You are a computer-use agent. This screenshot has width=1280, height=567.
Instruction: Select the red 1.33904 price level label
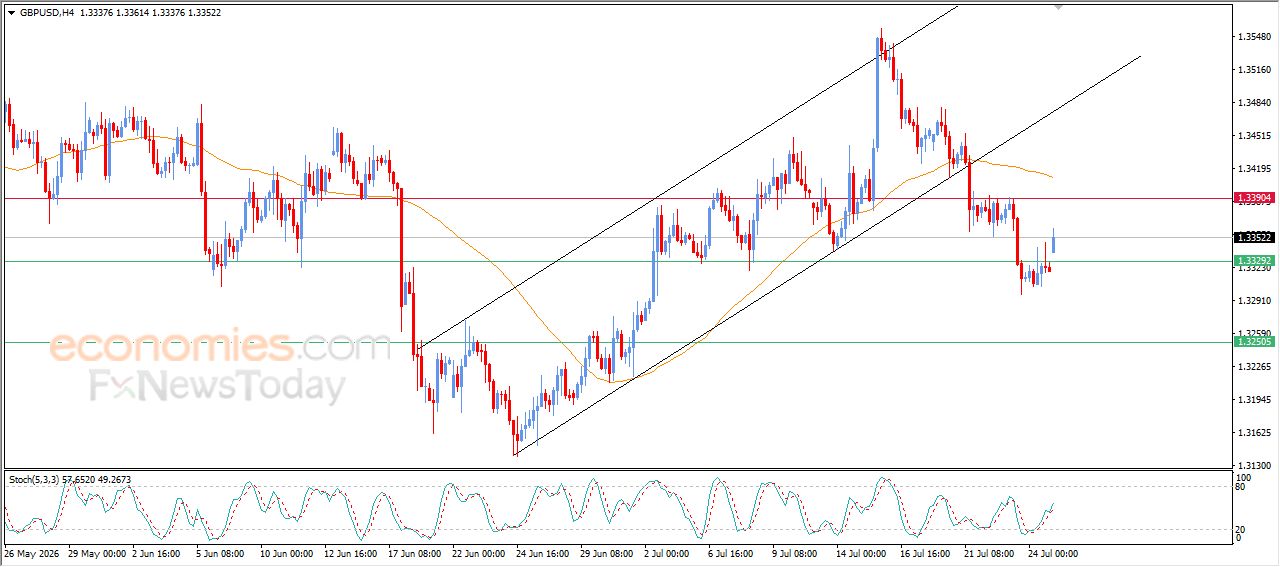tap(1254, 198)
